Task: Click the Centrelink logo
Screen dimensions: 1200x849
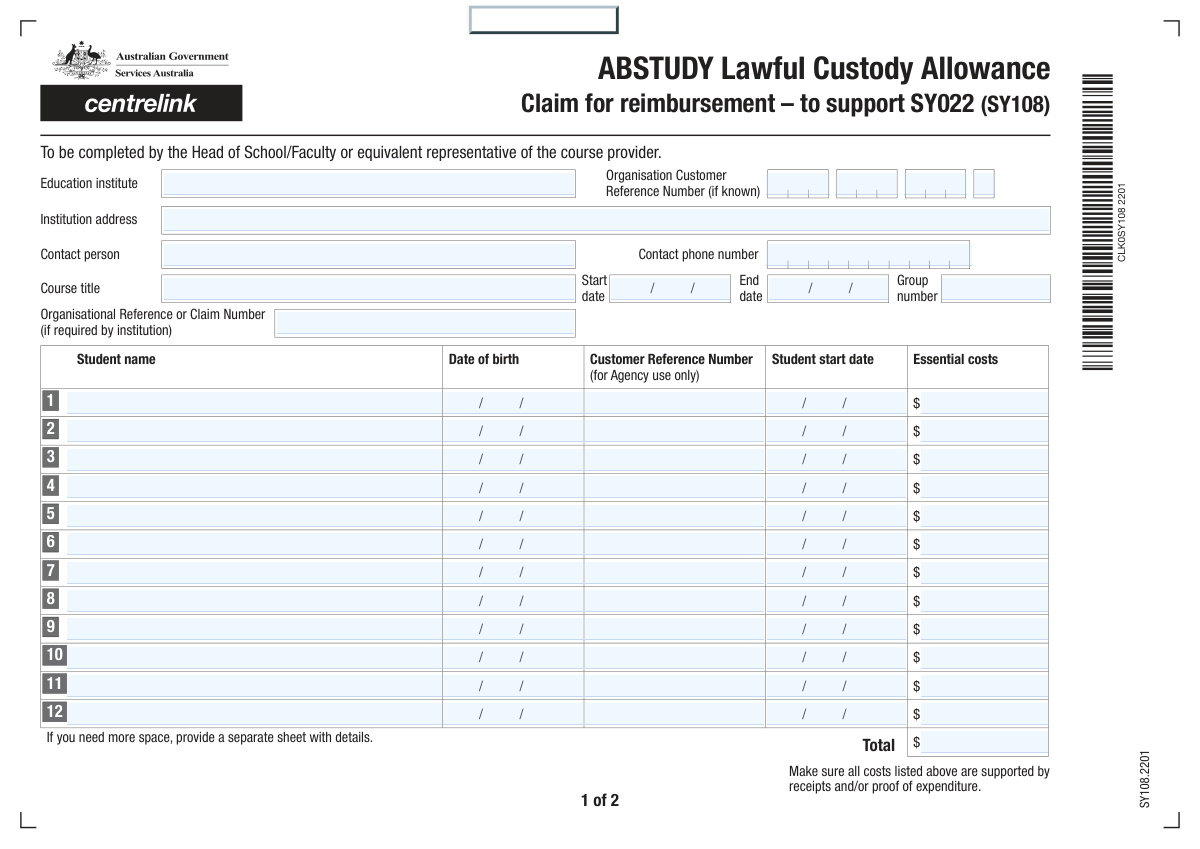Action: (141, 103)
